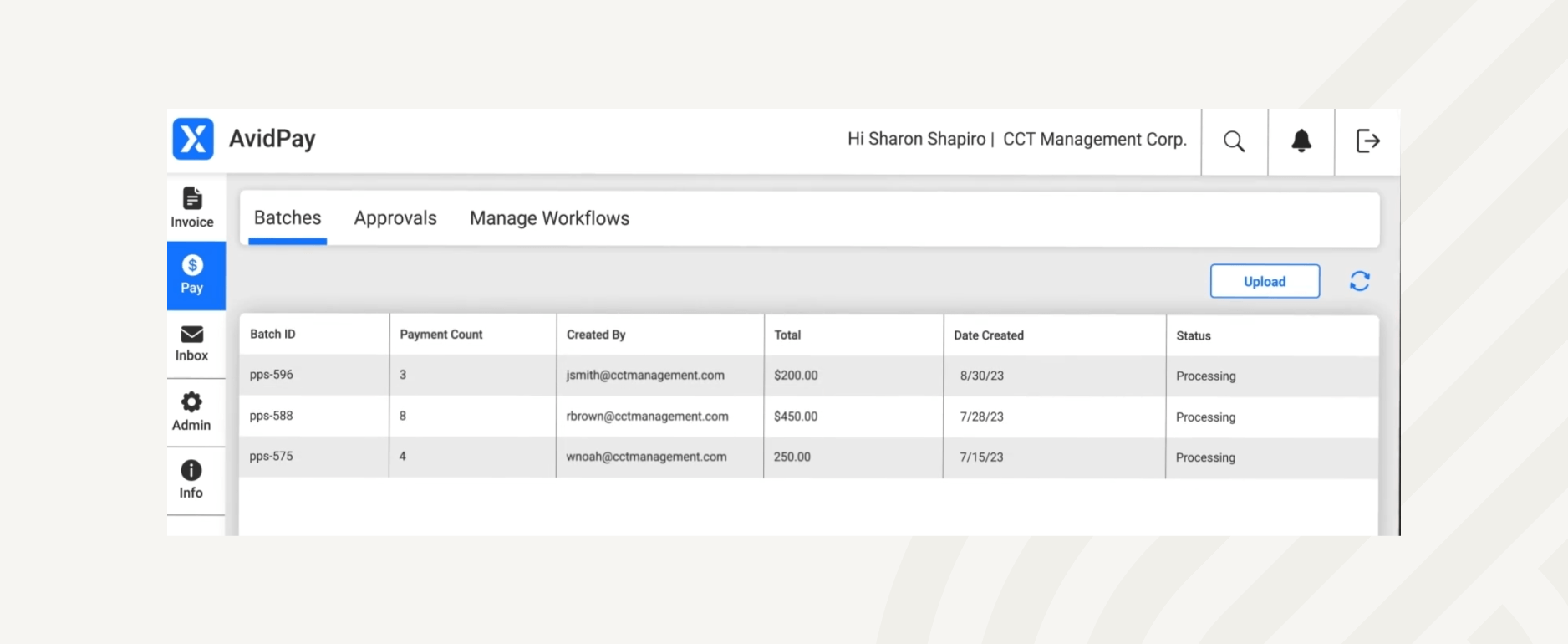Select batch pps-588

[271, 416]
